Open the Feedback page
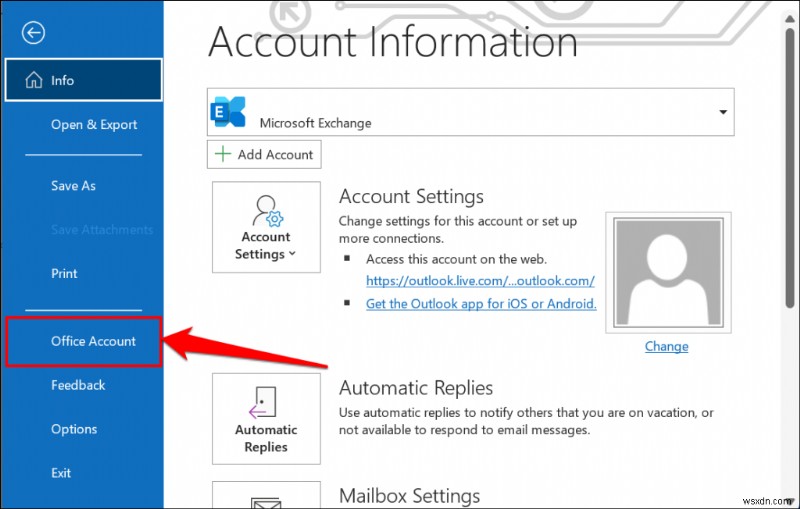 coord(78,385)
